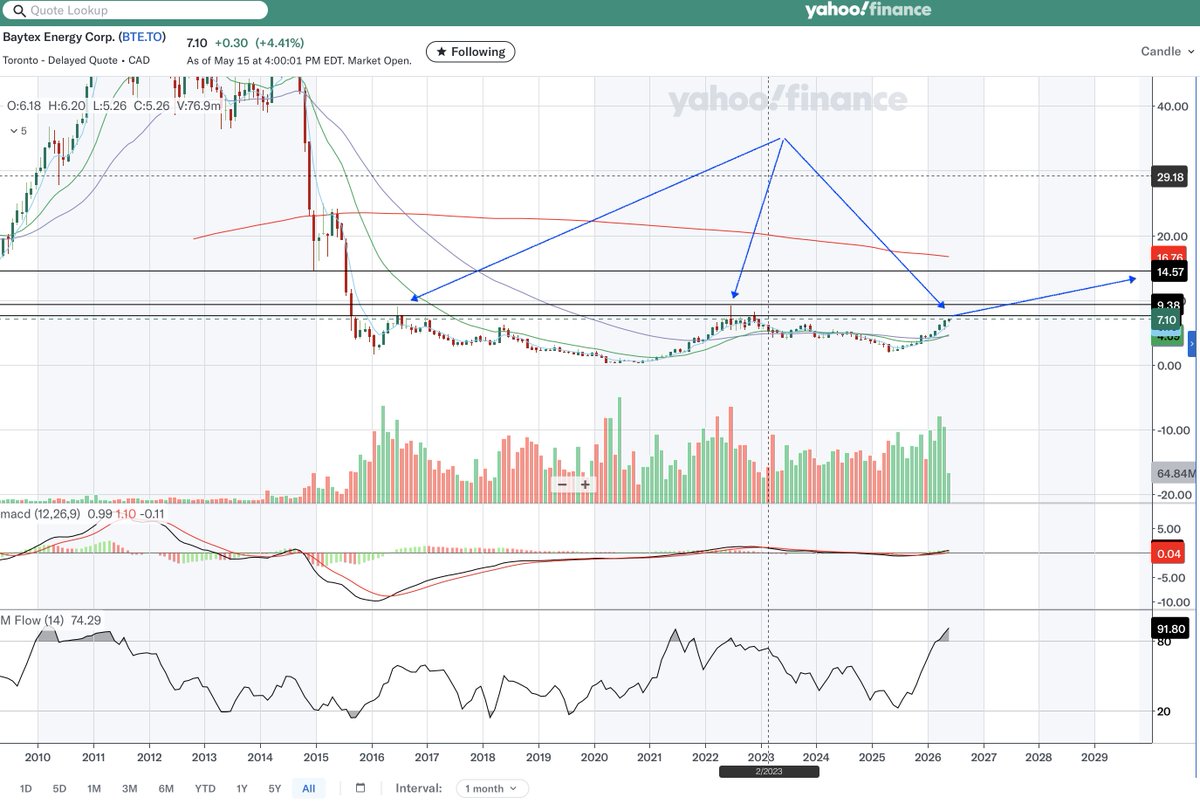1200x804 pixels.
Task: Click the M Flow (14) indicator label
Action: (32, 620)
